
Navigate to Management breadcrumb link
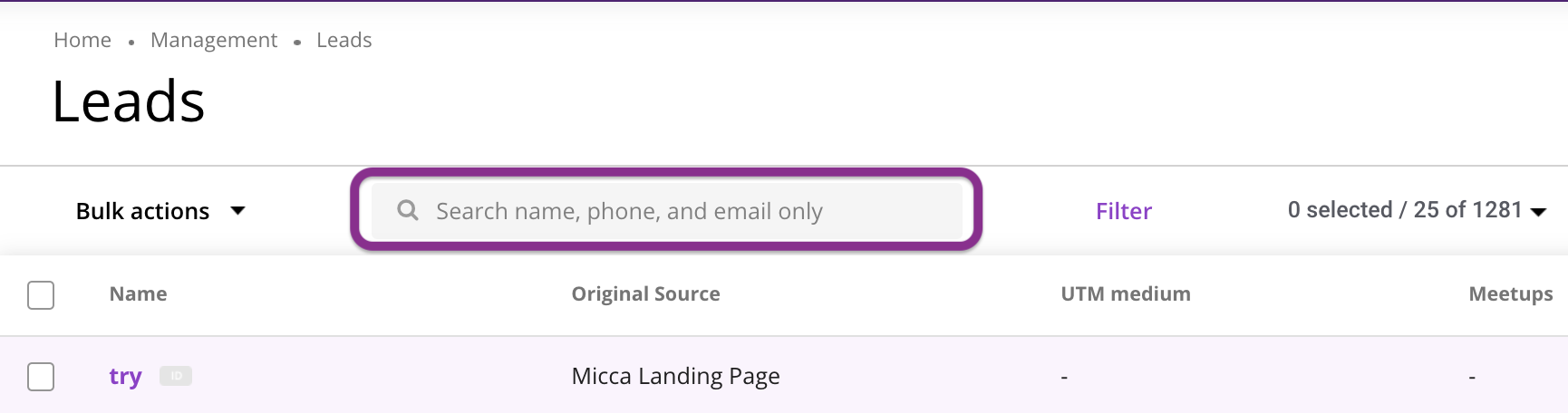pyautogui.click(x=214, y=40)
